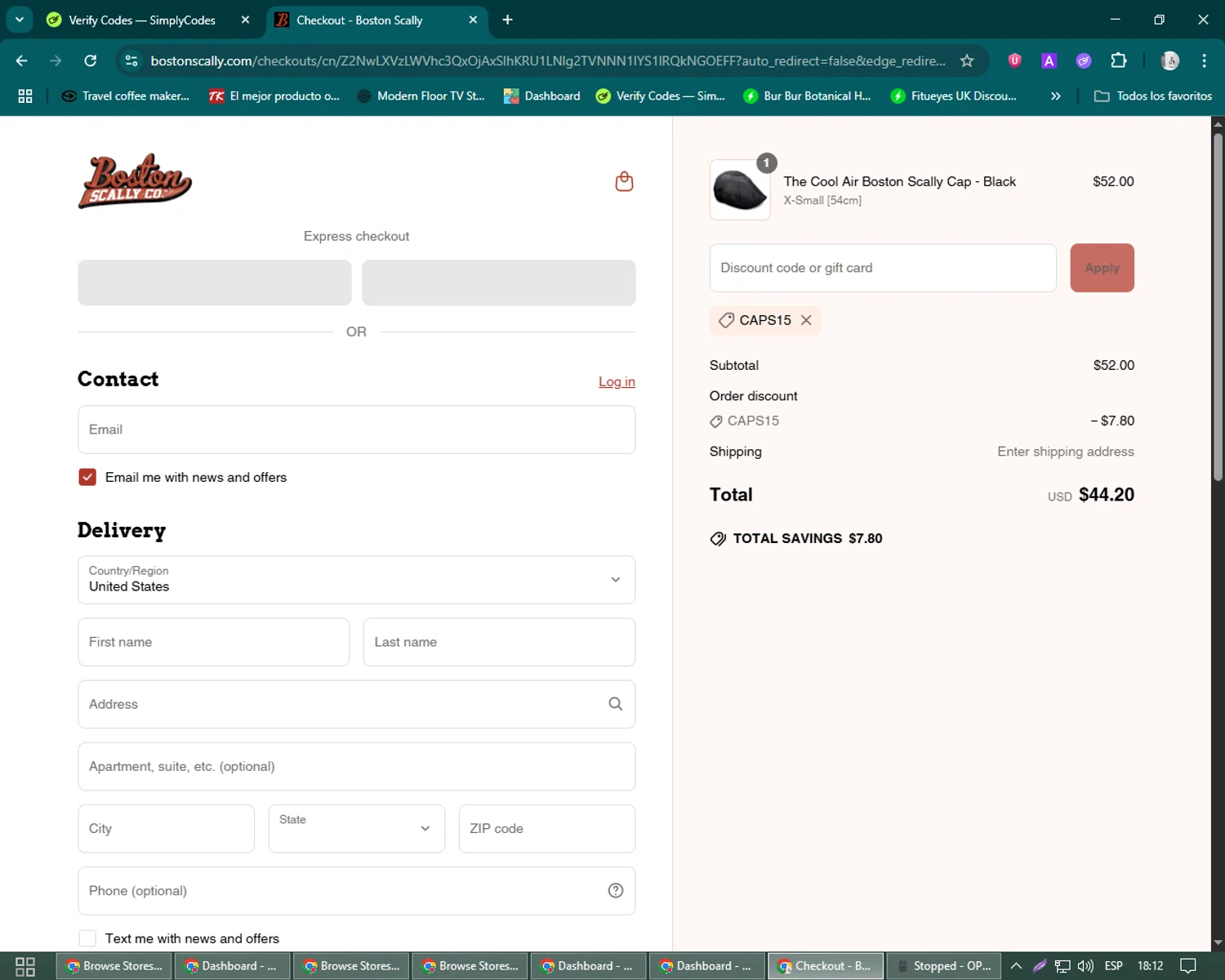Click the Last name field
The height and width of the screenshot is (980, 1225).
click(x=499, y=642)
